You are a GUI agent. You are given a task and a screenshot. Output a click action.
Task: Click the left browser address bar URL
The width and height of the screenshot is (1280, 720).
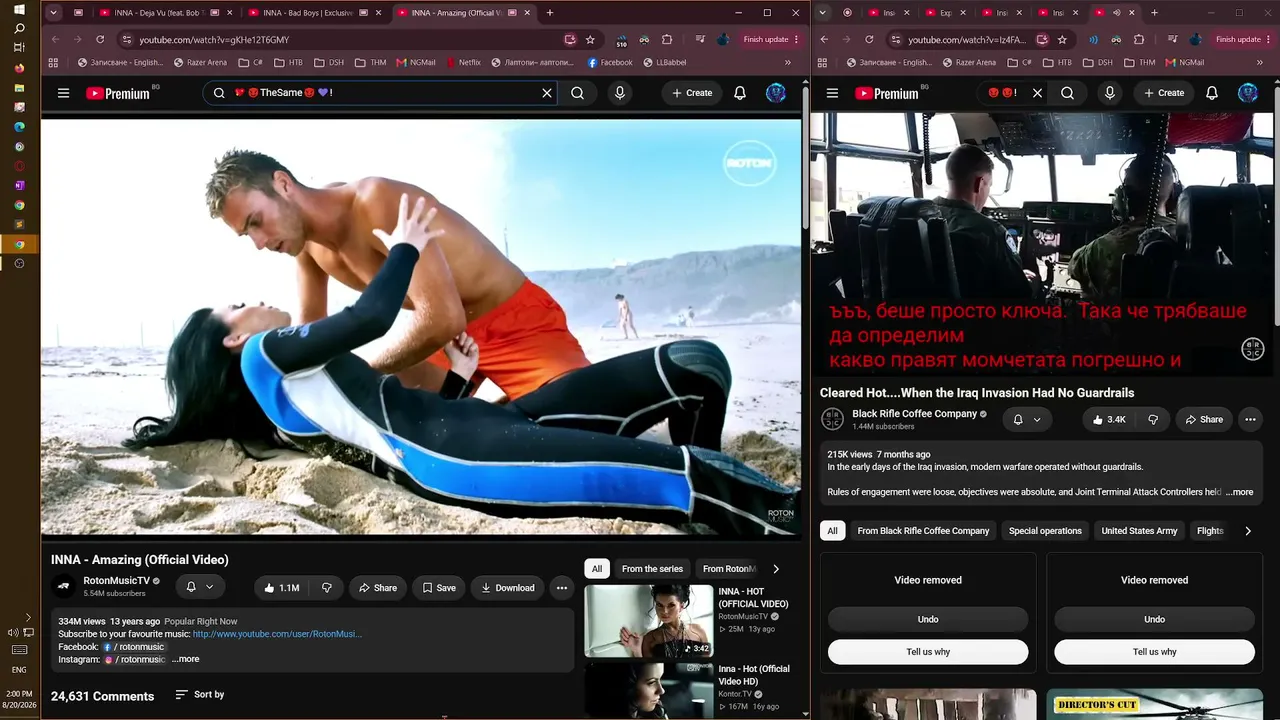(x=214, y=39)
